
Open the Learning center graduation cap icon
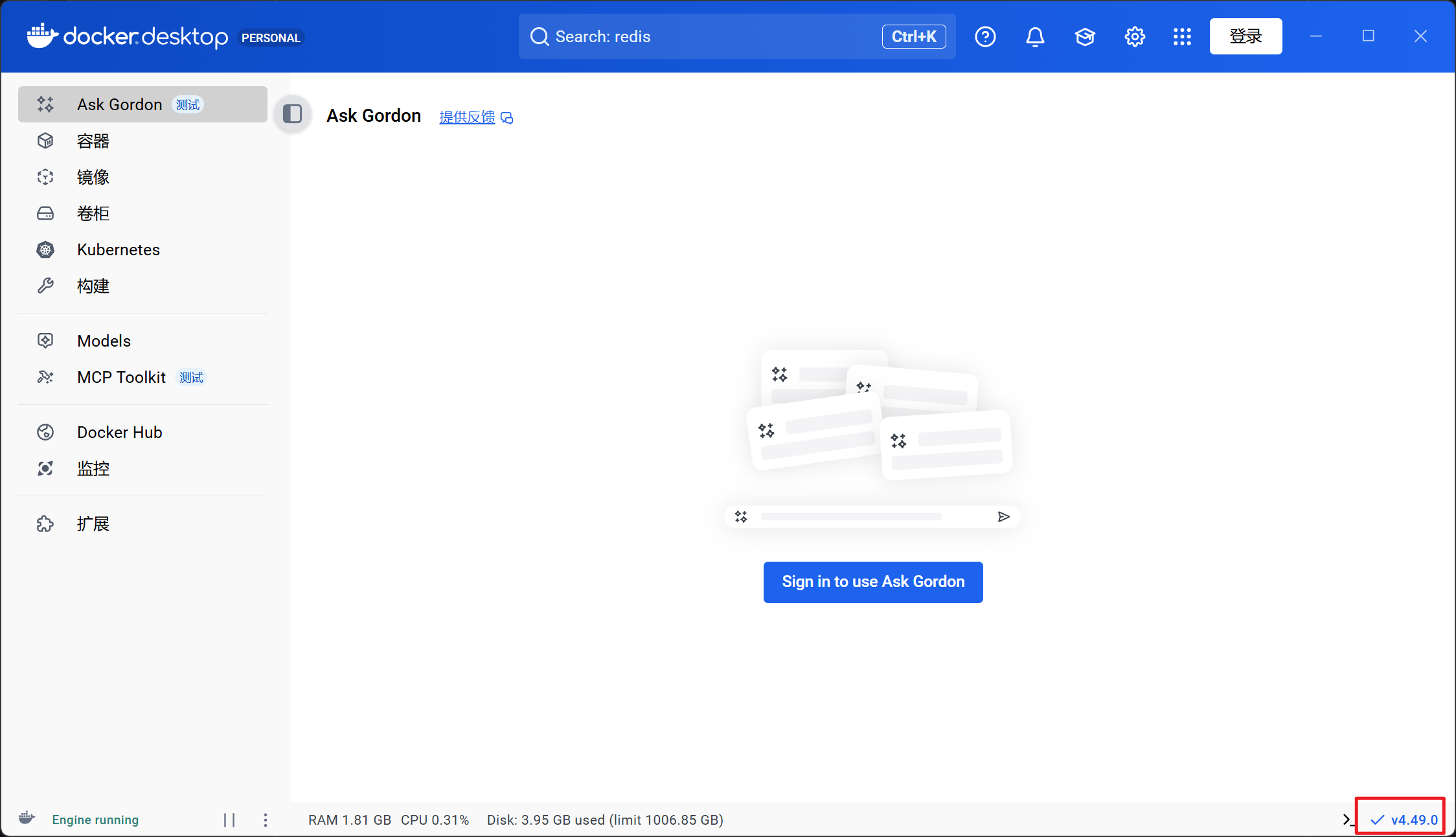pos(1085,37)
